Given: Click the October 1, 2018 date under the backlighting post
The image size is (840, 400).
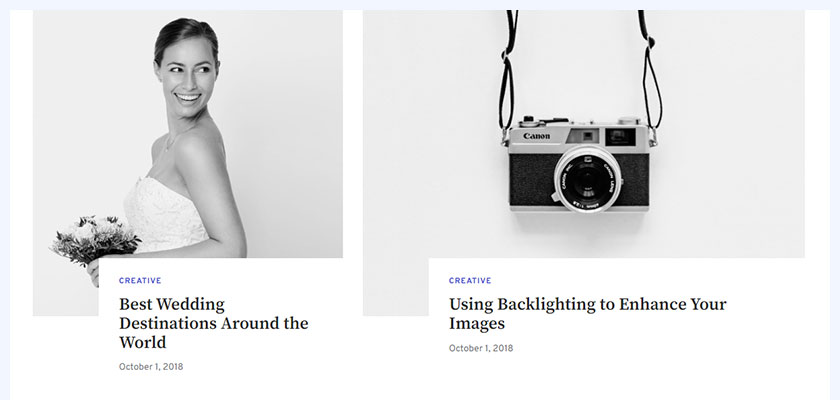Looking at the screenshot, I should tap(481, 348).
